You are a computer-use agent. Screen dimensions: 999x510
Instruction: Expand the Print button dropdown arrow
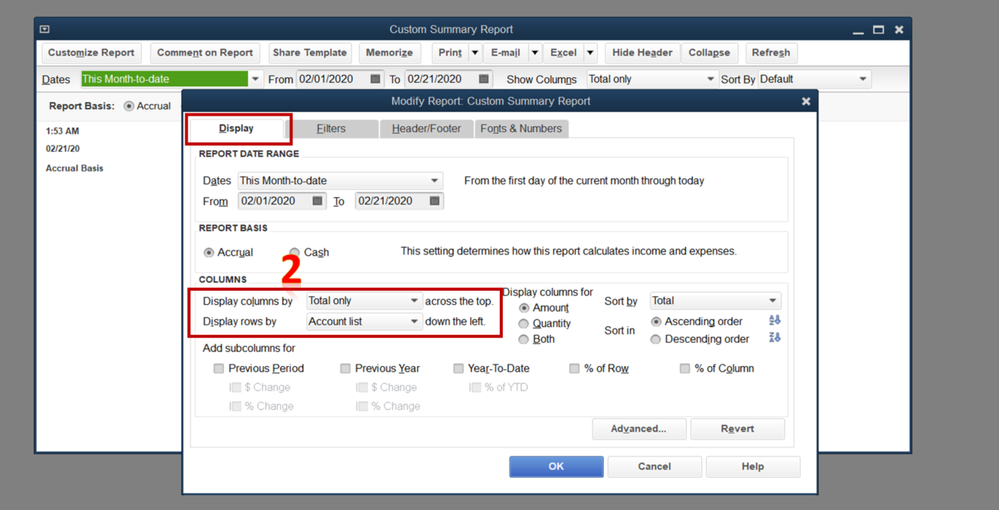click(475, 53)
